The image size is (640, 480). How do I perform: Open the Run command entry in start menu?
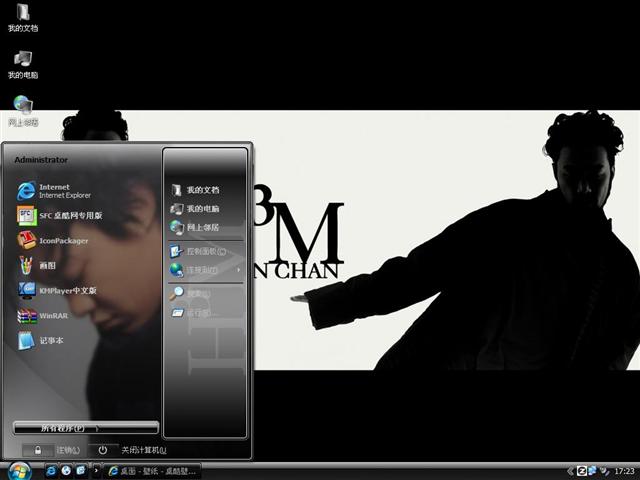click(x=191, y=313)
